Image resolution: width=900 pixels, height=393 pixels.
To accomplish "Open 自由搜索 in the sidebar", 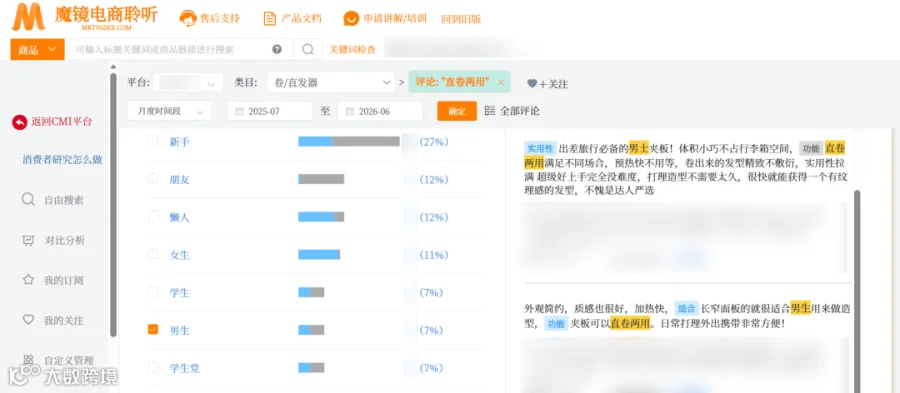I will [x=64, y=200].
